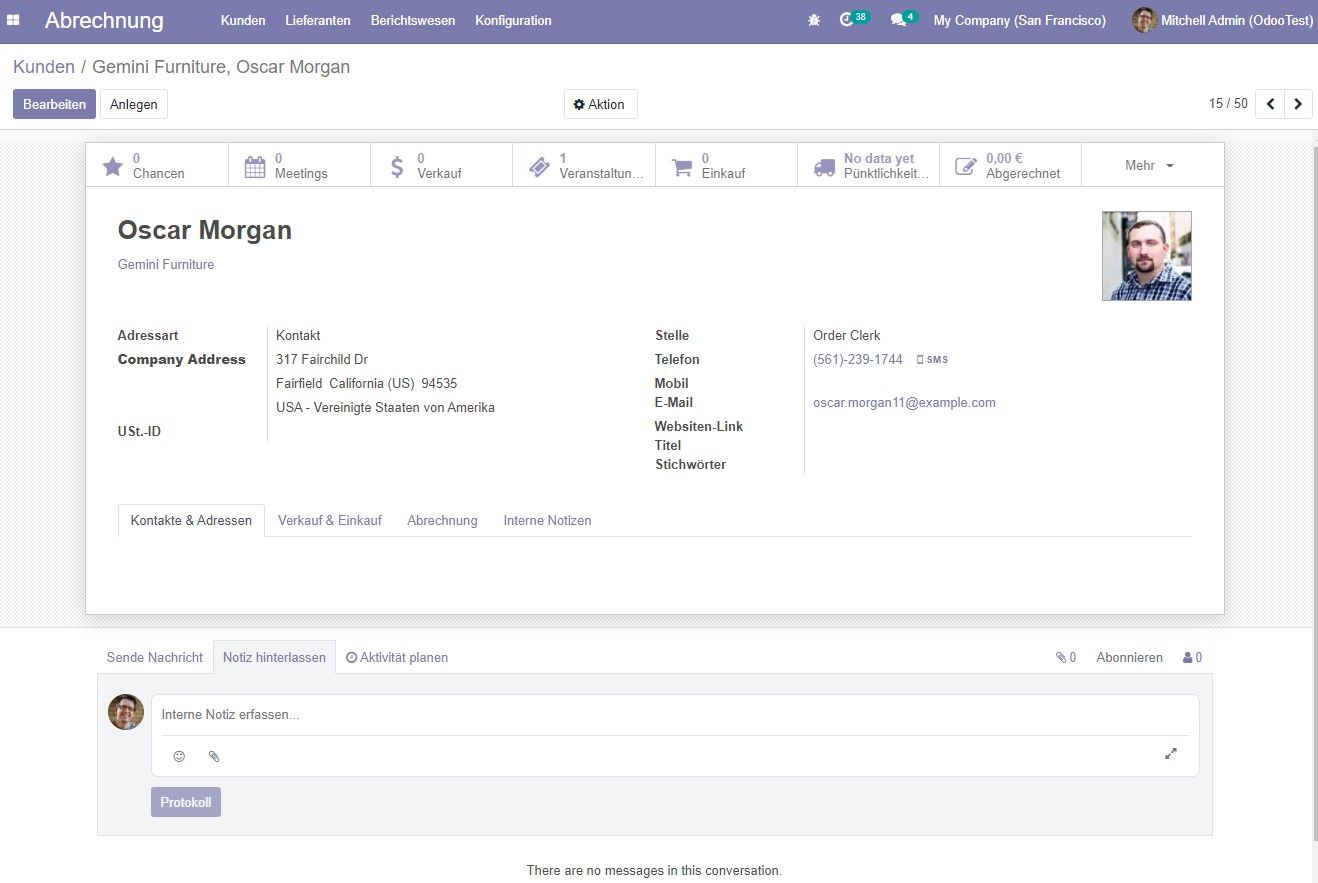This screenshot has height=883, width=1318.
Task: Go to the previous record arrow
Action: coord(1270,104)
